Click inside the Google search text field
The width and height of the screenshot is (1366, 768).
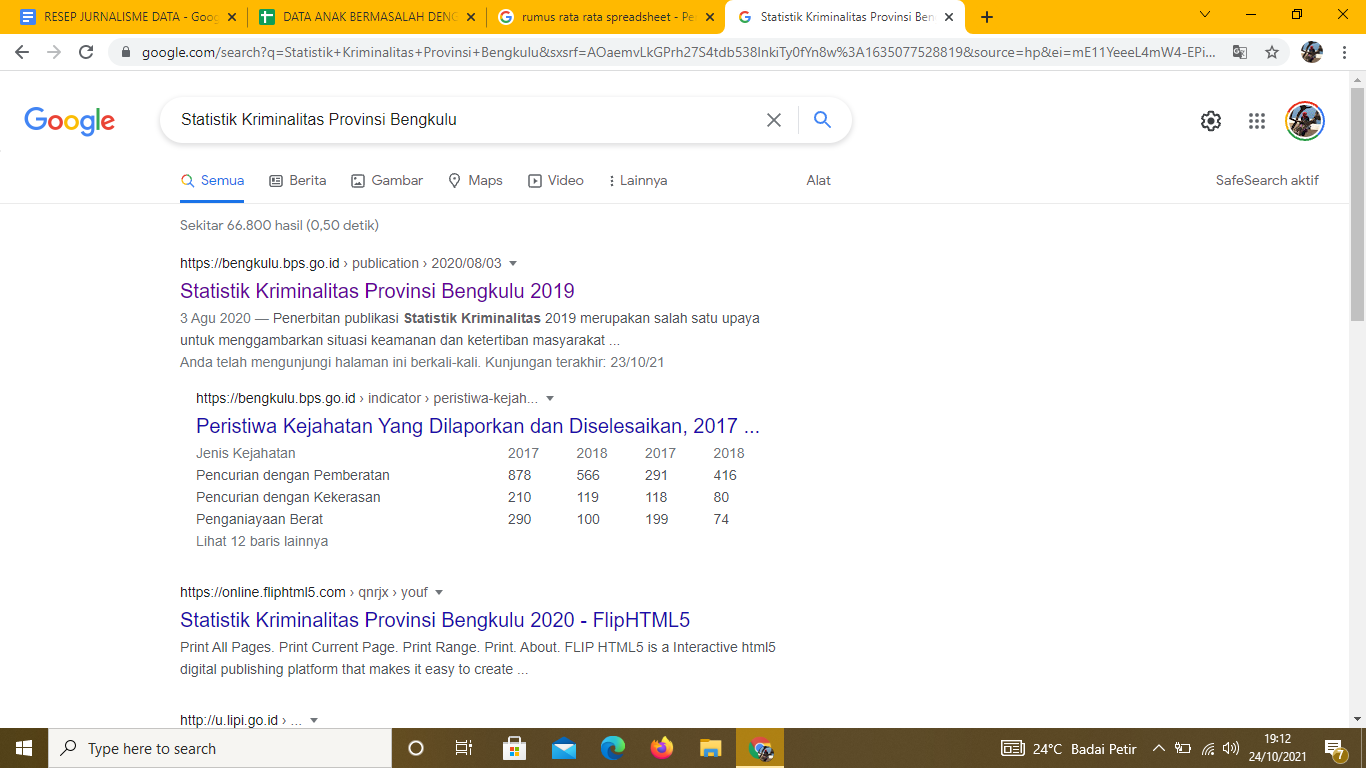[x=460, y=120]
